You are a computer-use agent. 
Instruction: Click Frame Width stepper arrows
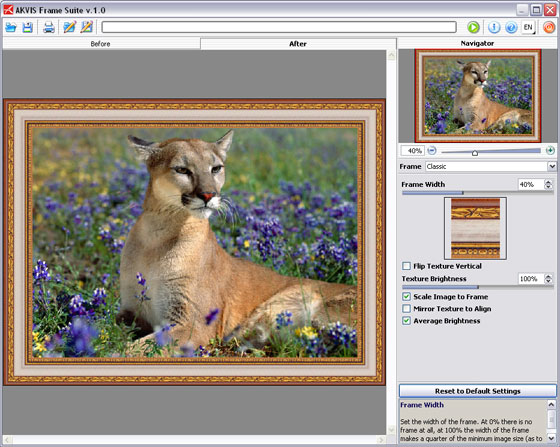pyautogui.click(x=548, y=184)
